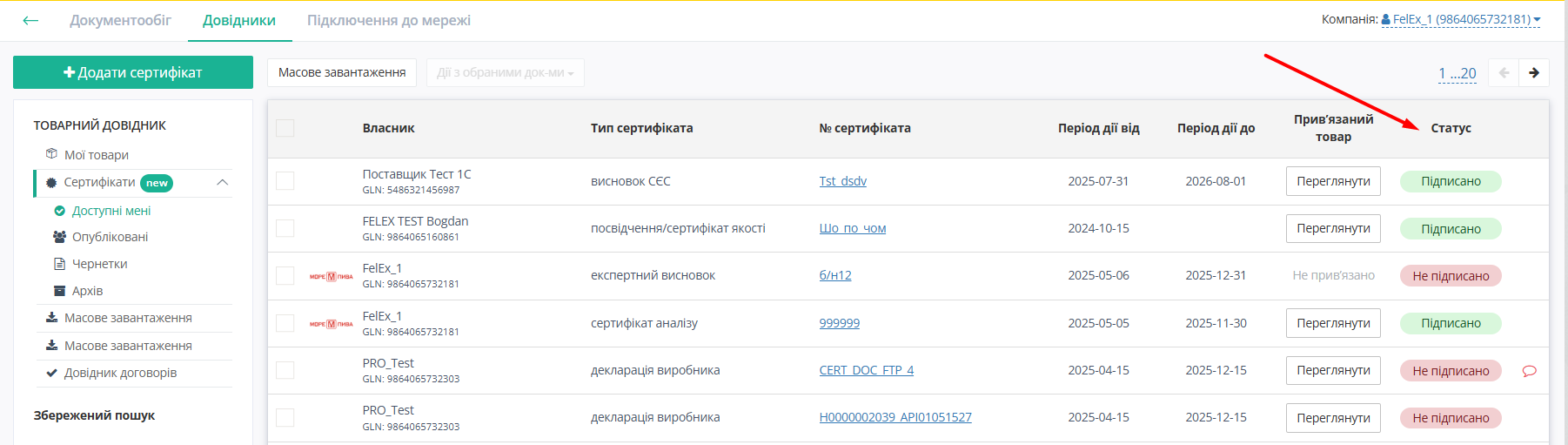Check the row with certificate H0000002039_API01051527
The height and width of the screenshot is (445, 1568).
coord(285,417)
